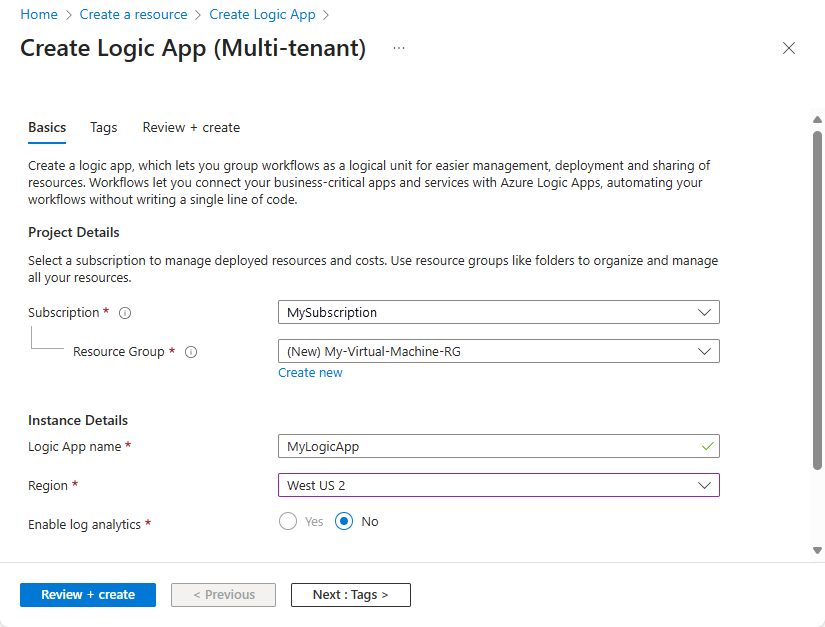The image size is (825, 627).
Task: Click the Review + create button
Action: pyautogui.click(x=87, y=594)
